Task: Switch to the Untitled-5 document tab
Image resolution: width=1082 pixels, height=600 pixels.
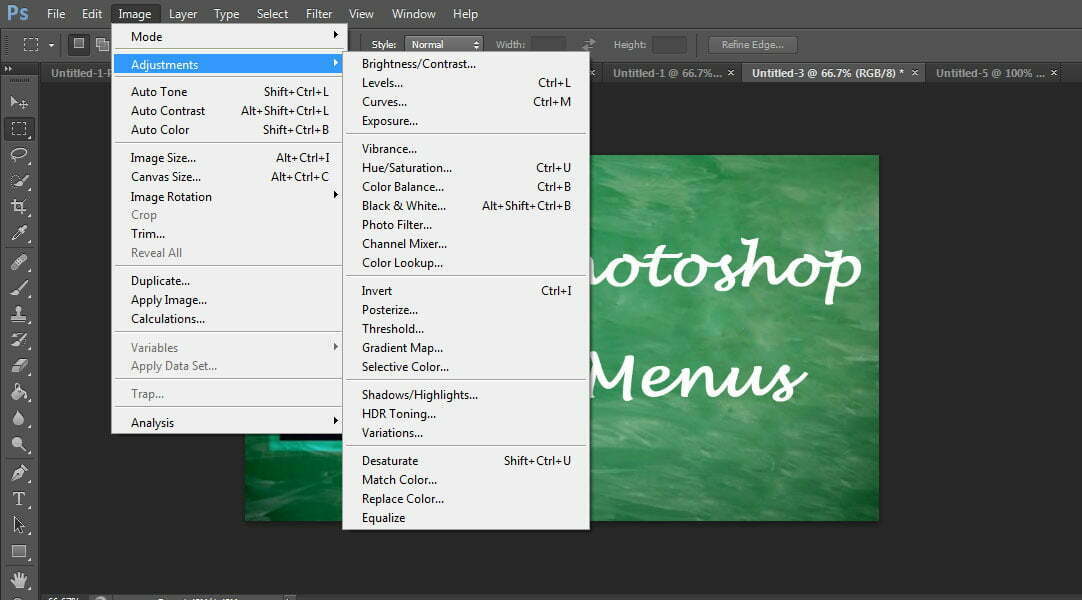Action: coord(990,73)
